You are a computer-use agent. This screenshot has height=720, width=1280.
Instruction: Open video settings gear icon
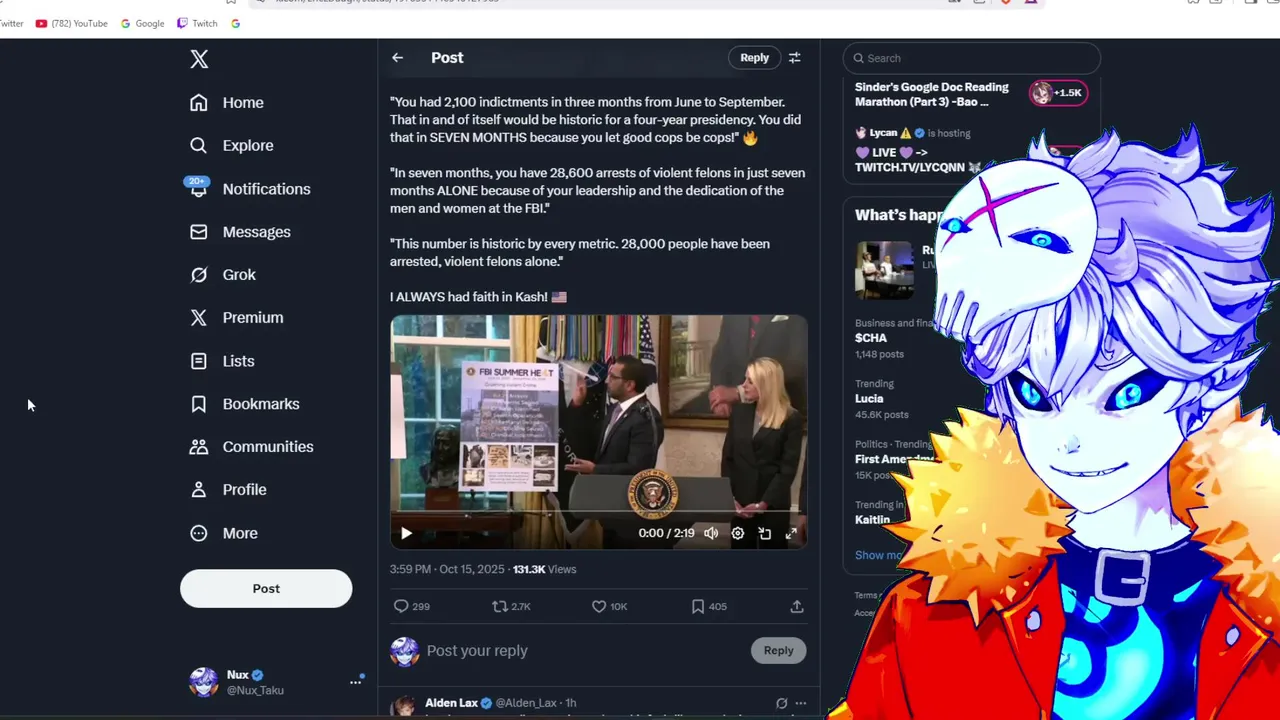pos(738,533)
